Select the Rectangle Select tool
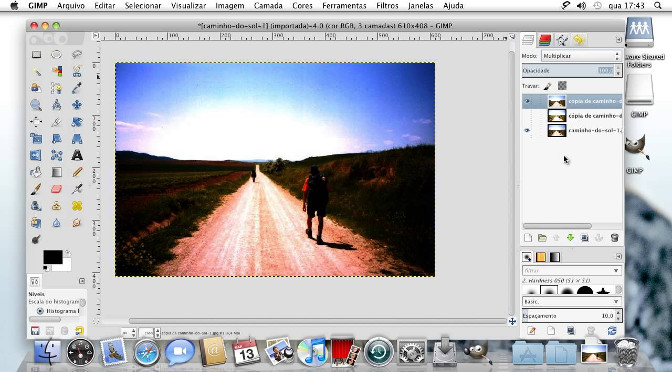This screenshot has width=672, height=372. tap(36, 54)
